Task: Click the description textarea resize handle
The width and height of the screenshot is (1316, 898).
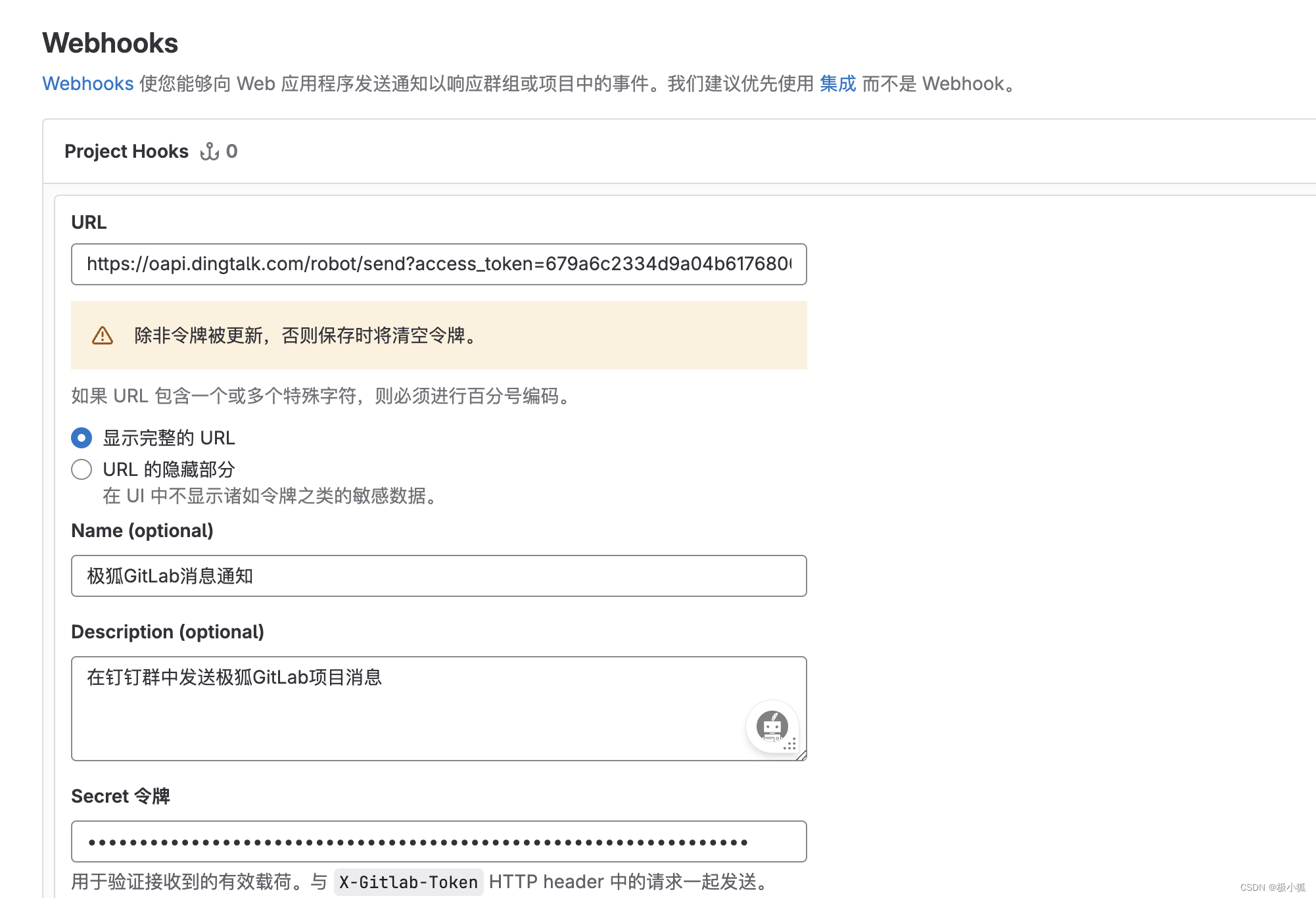Action: [x=801, y=755]
